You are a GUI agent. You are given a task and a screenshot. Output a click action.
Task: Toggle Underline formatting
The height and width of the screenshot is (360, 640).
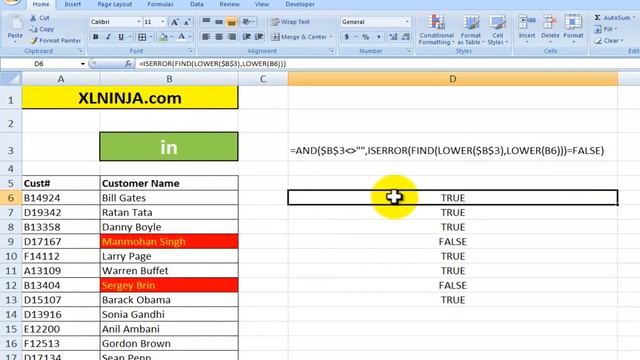point(121,37)
